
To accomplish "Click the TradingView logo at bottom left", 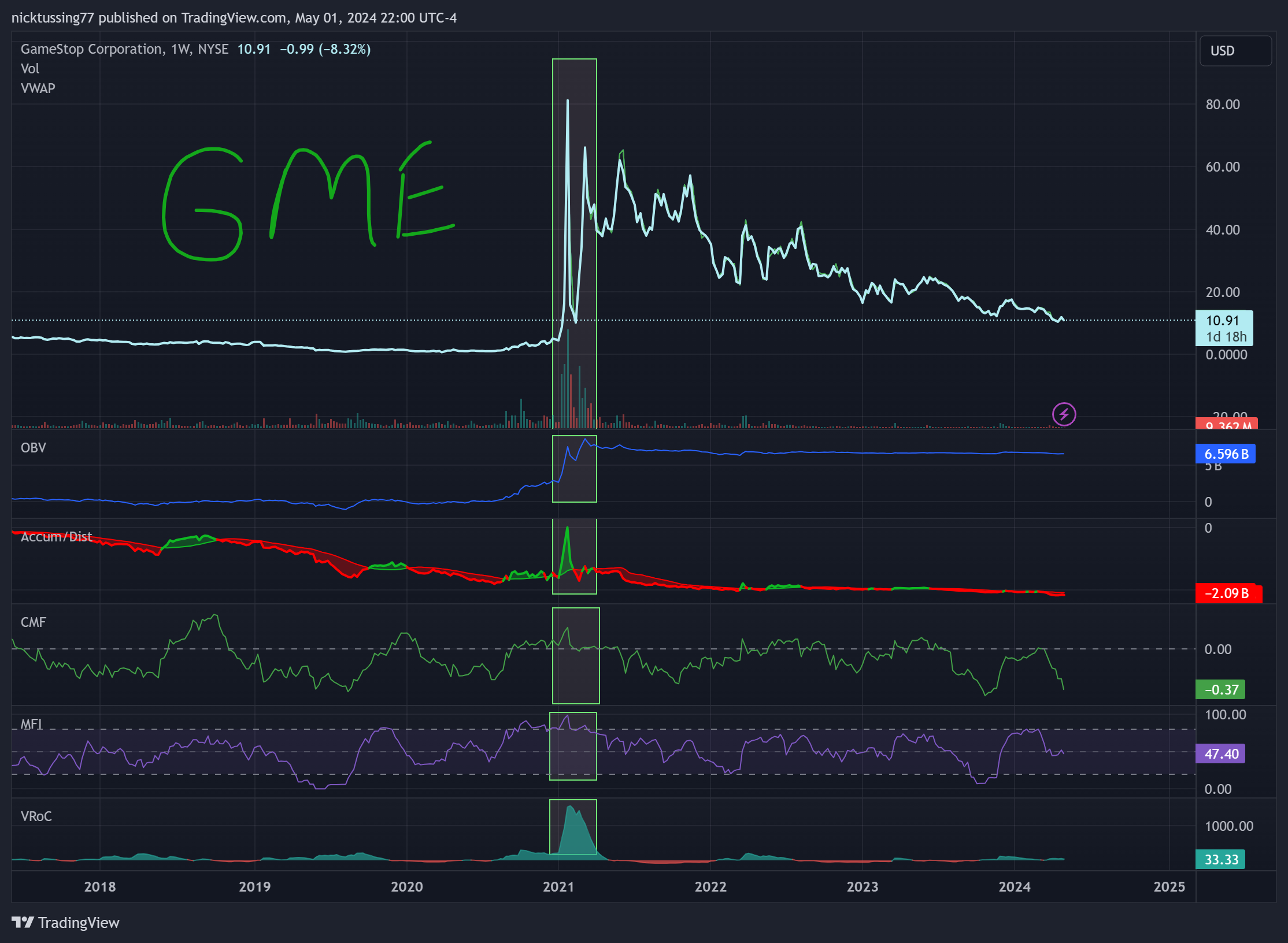I will 65,922.
